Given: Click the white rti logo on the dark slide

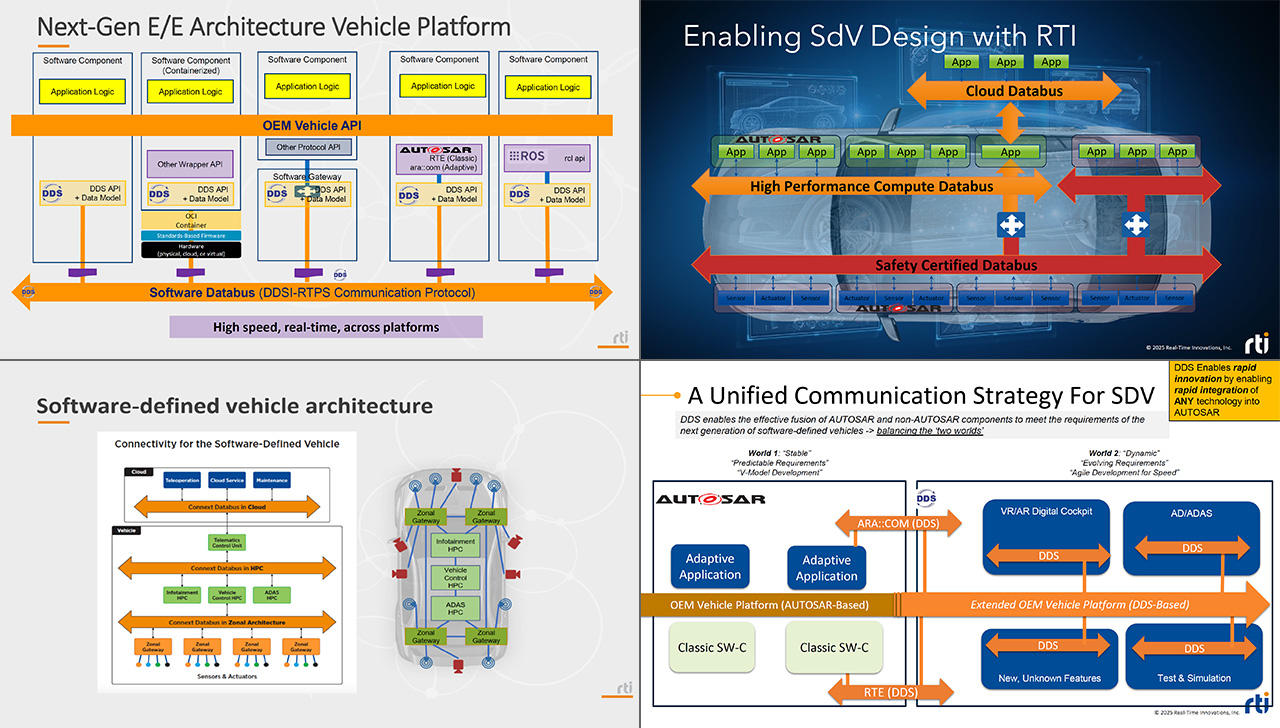Looking at the screenshot, I should point(1255,342).
